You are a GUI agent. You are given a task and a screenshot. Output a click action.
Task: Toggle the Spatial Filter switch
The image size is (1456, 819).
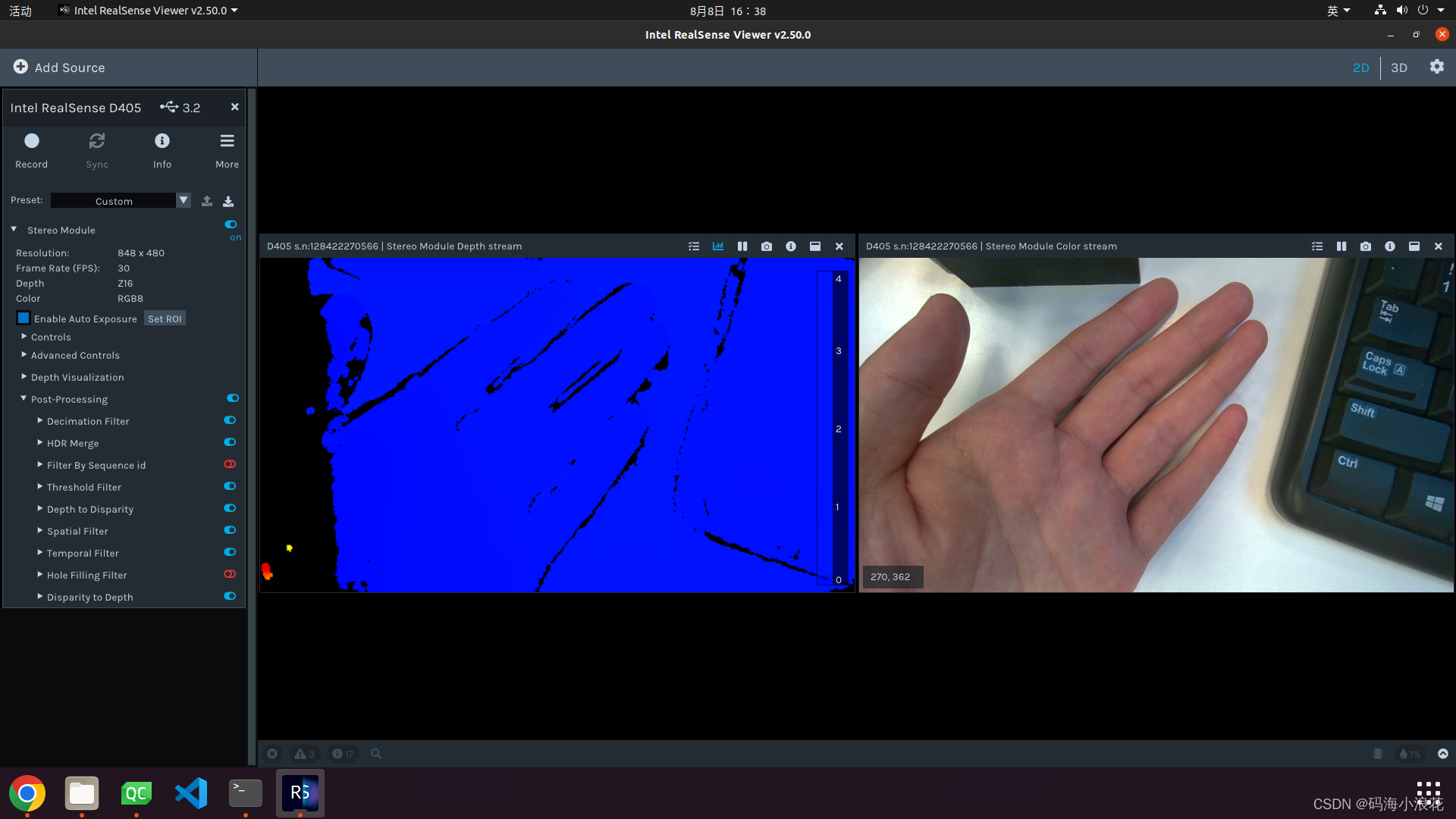click(x=230, y=530)
